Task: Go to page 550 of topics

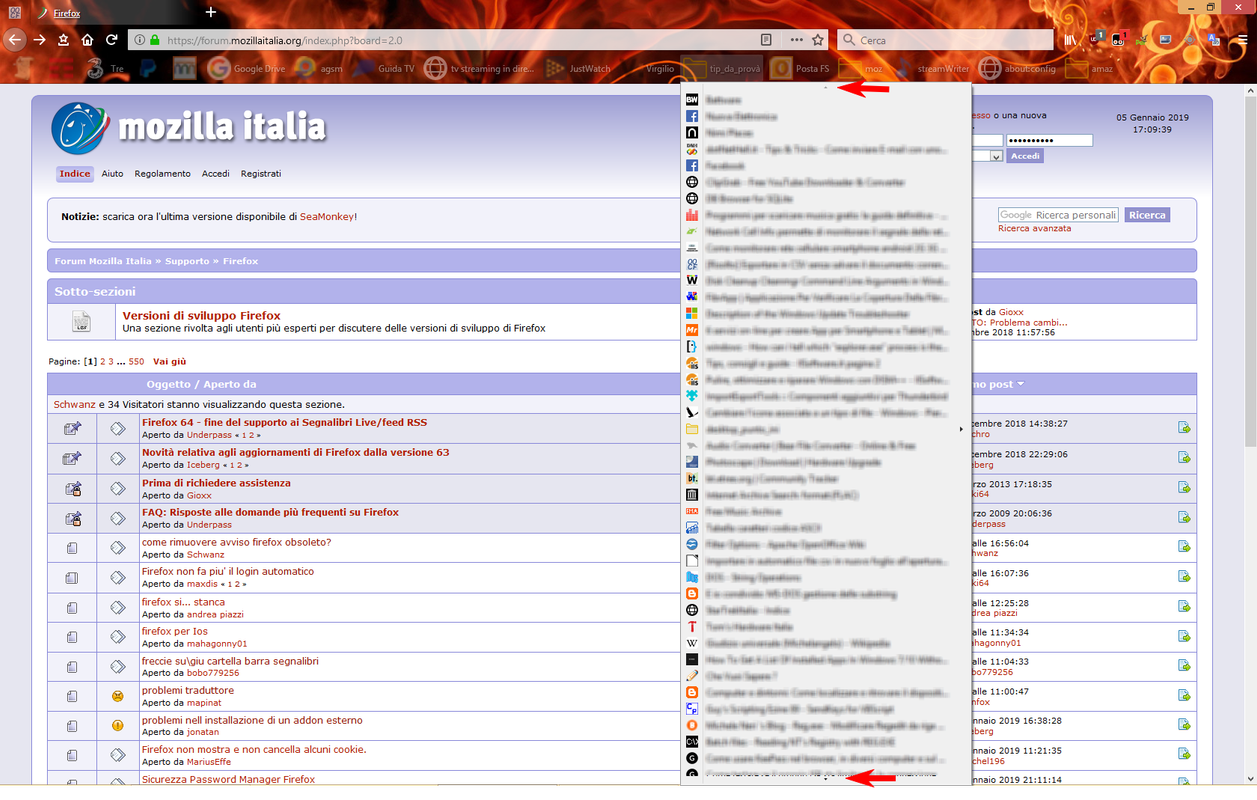Action: (x=136, y=361)
